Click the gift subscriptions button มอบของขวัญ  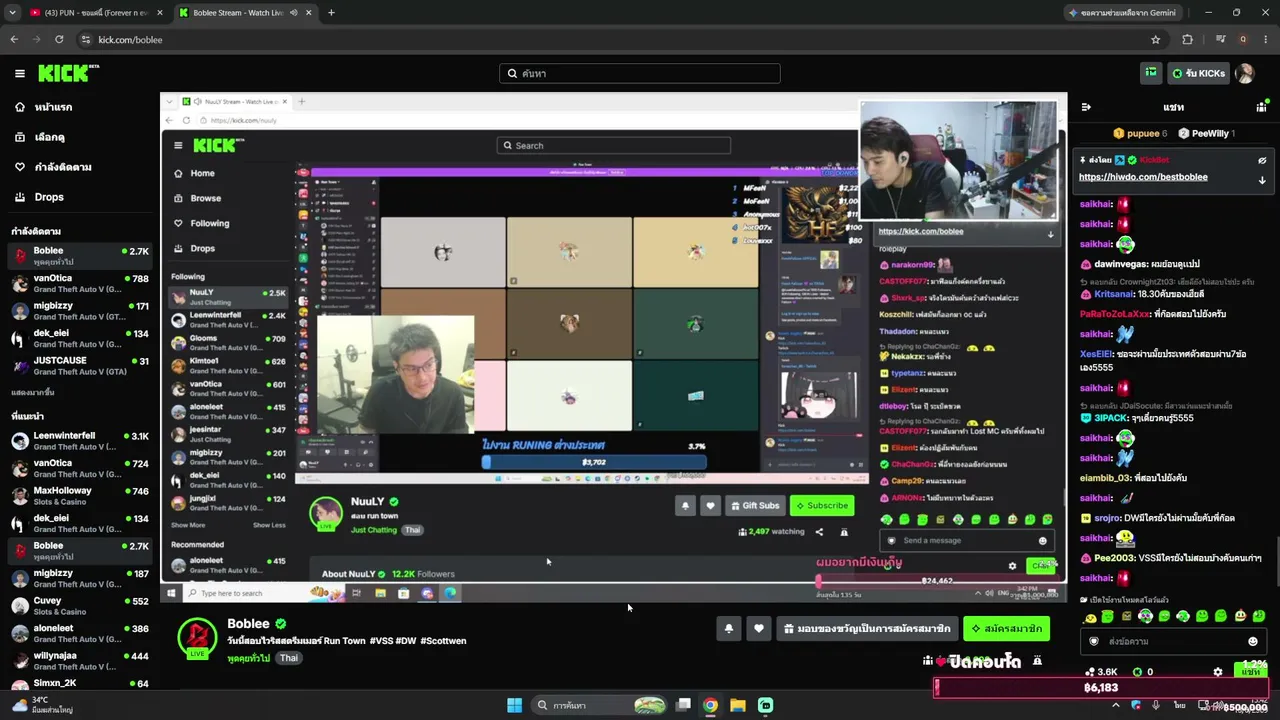click(867, 628)
